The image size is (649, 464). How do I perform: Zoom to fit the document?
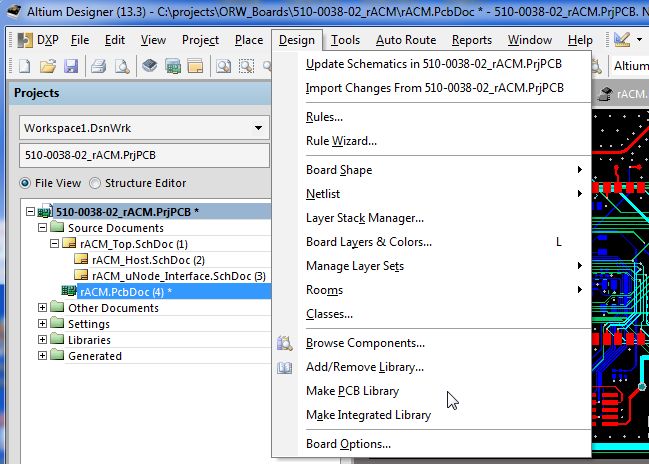pyautogui.click(x=224, y=66)
